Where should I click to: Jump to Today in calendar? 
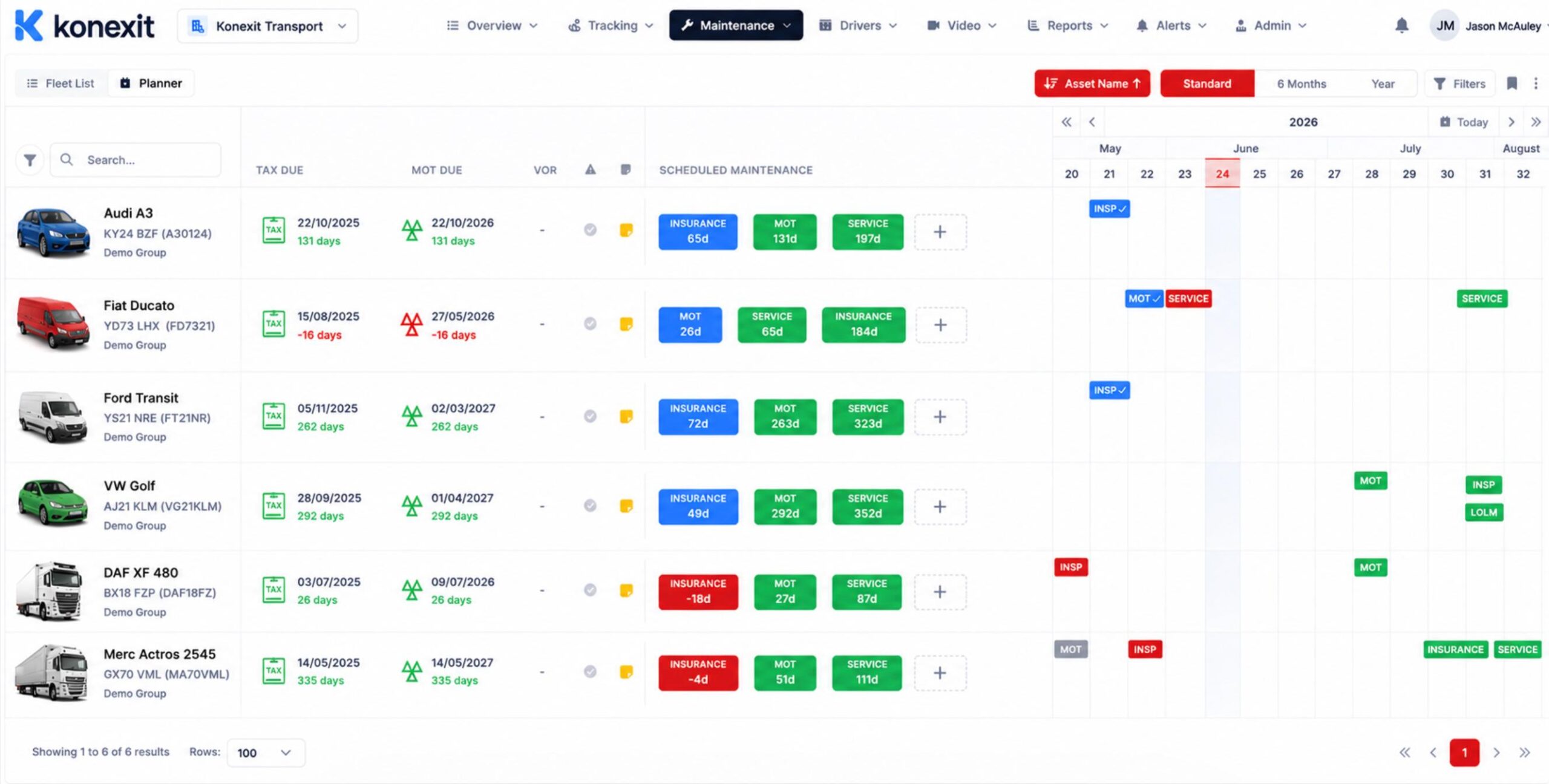[x=1464, y=122]
